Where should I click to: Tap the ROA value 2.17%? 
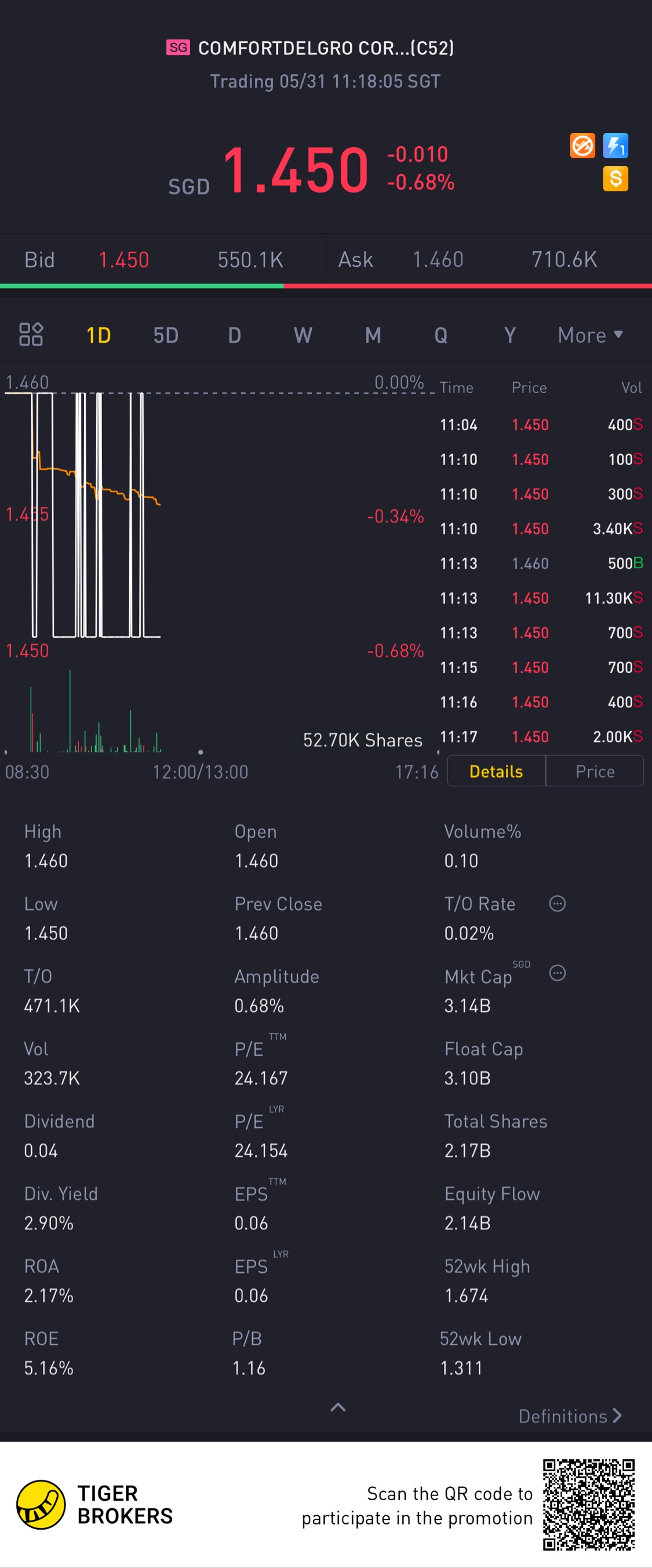click(x=49, y=1295)
